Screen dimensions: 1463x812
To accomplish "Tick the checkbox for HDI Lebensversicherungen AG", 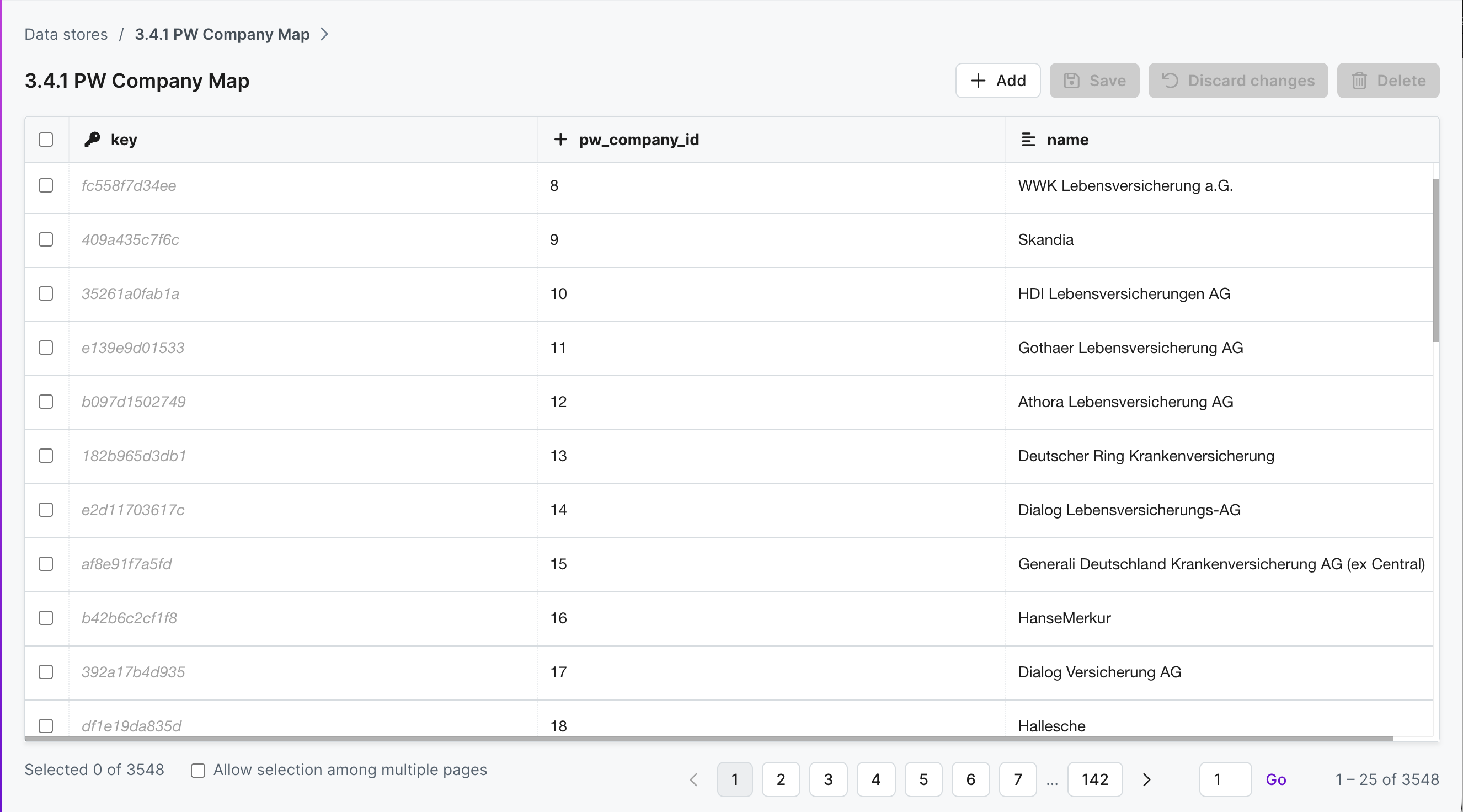I will click(x=46, y=293).
